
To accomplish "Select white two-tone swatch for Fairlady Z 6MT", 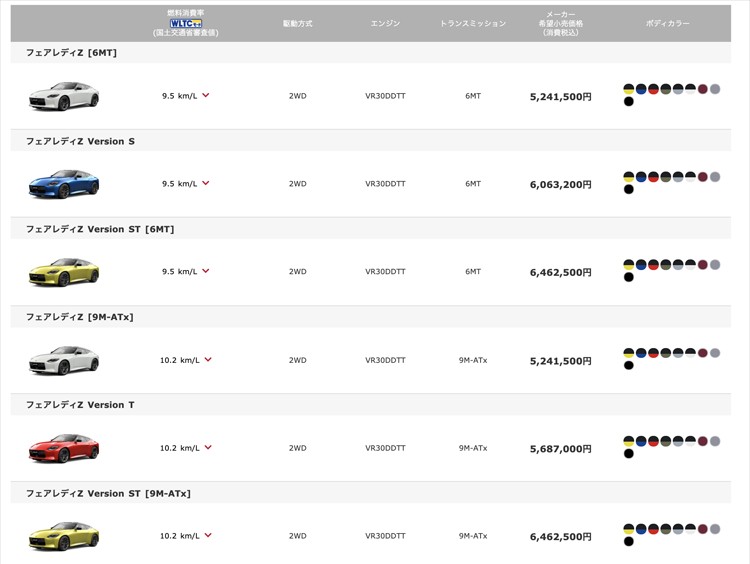I will 690,89.
